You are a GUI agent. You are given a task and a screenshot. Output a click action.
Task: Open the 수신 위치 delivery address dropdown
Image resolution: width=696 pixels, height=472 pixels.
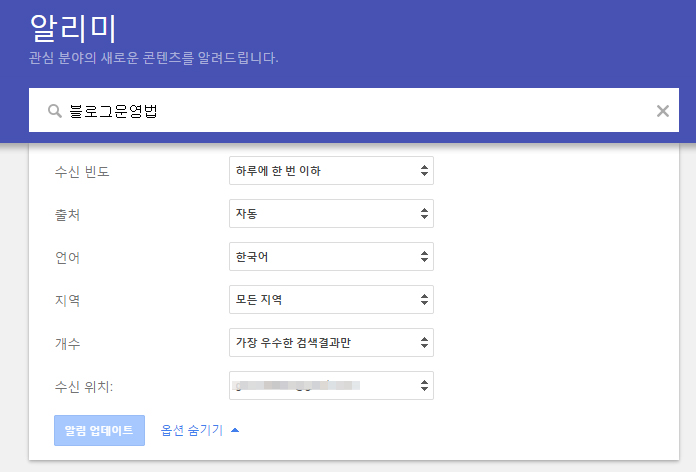330,386
